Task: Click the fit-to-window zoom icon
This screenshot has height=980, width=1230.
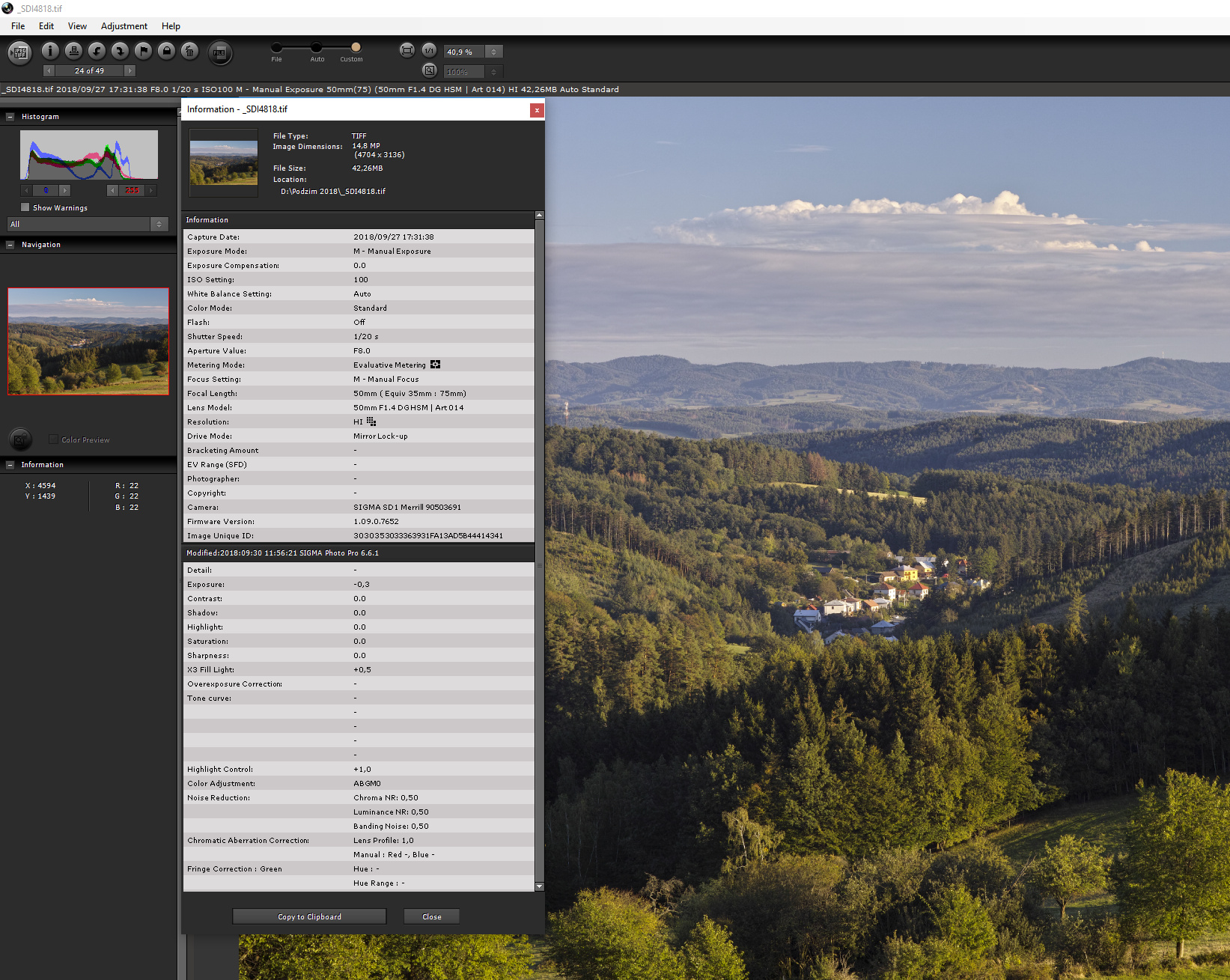Action: [407, 51]
